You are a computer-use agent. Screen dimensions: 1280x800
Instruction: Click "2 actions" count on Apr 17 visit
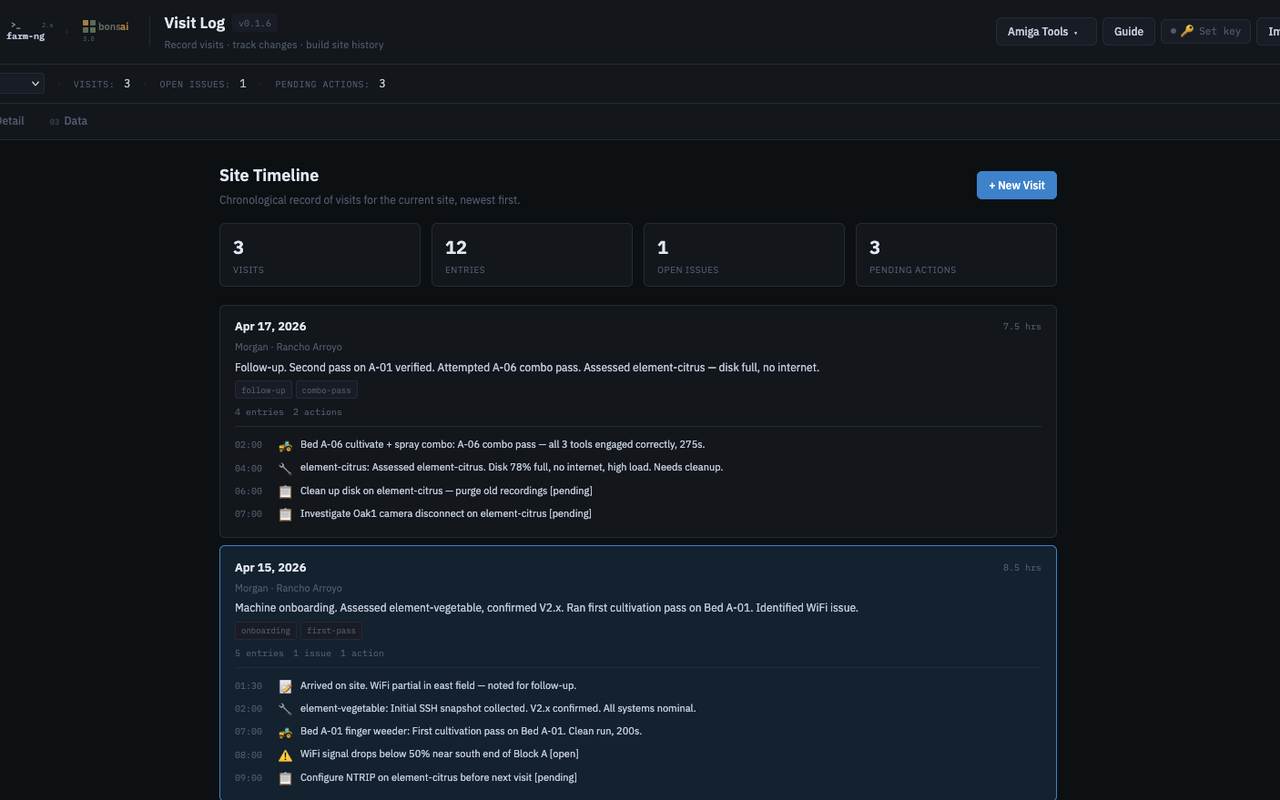tap(317, 412)
